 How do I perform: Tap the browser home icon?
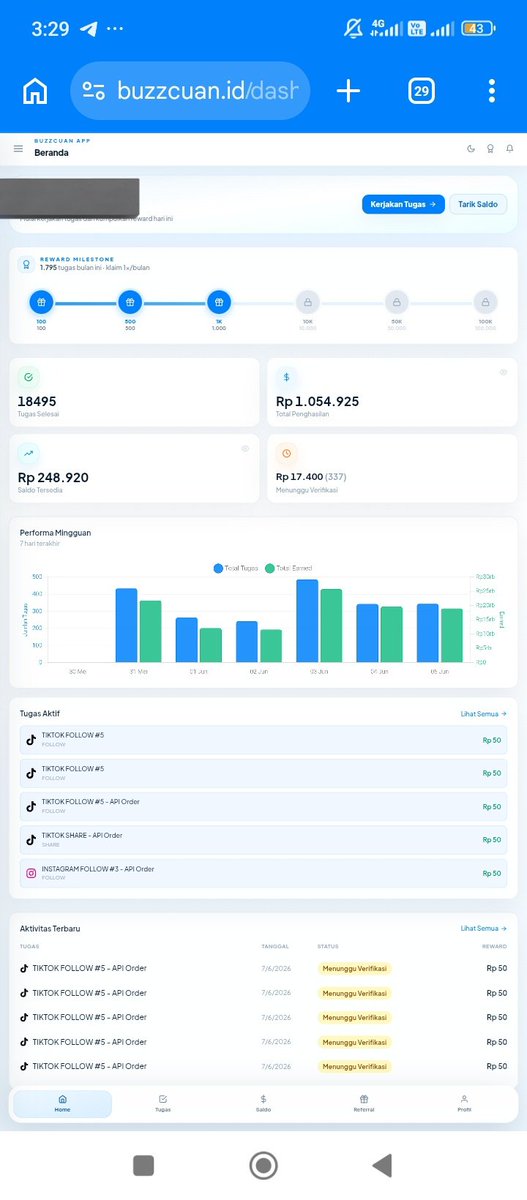tap(35, 91)
